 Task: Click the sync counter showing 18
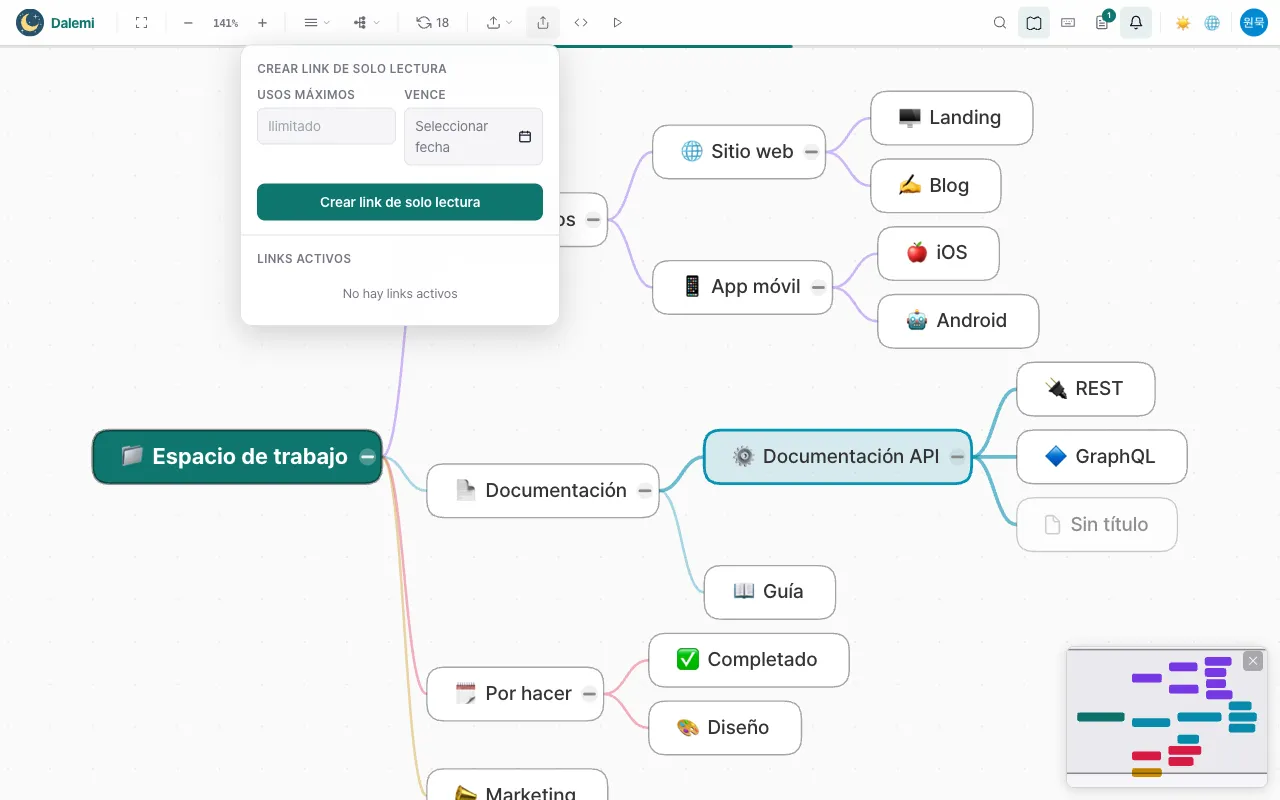pos(433,22)
